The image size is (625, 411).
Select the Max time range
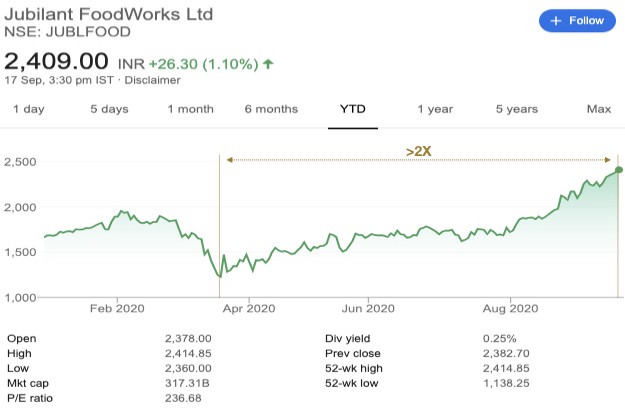(x=598, y=109)
